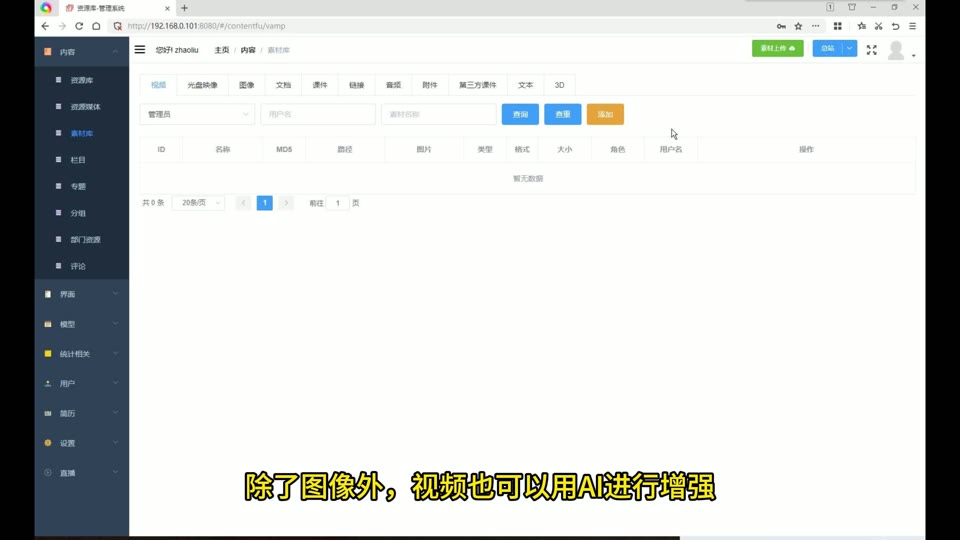Focus the 素材名称 input field
This screenshot has width=960, height=540.
(x=438, y=114)
